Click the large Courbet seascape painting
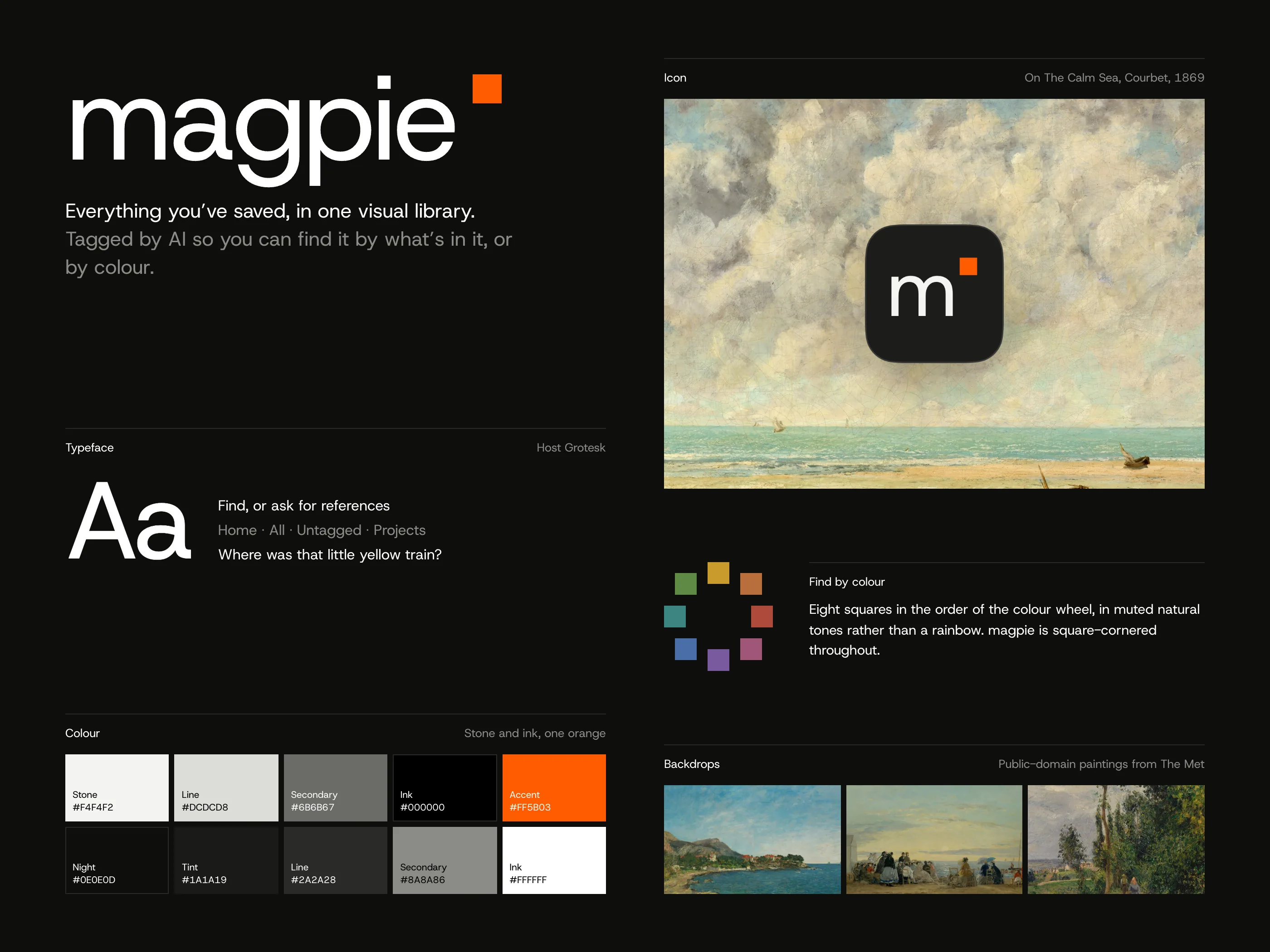 (934, 293)
